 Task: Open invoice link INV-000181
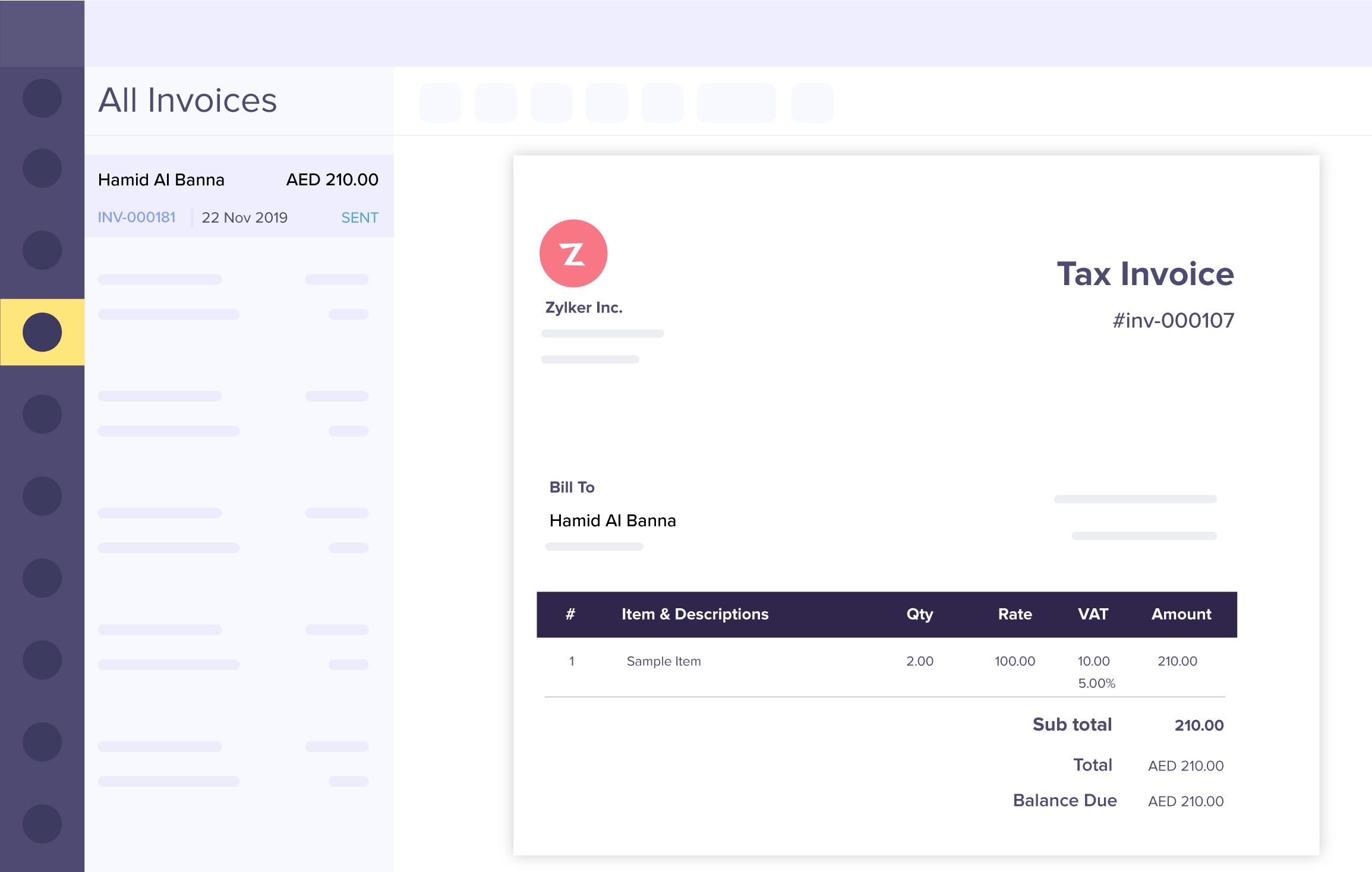coord(137,217)
